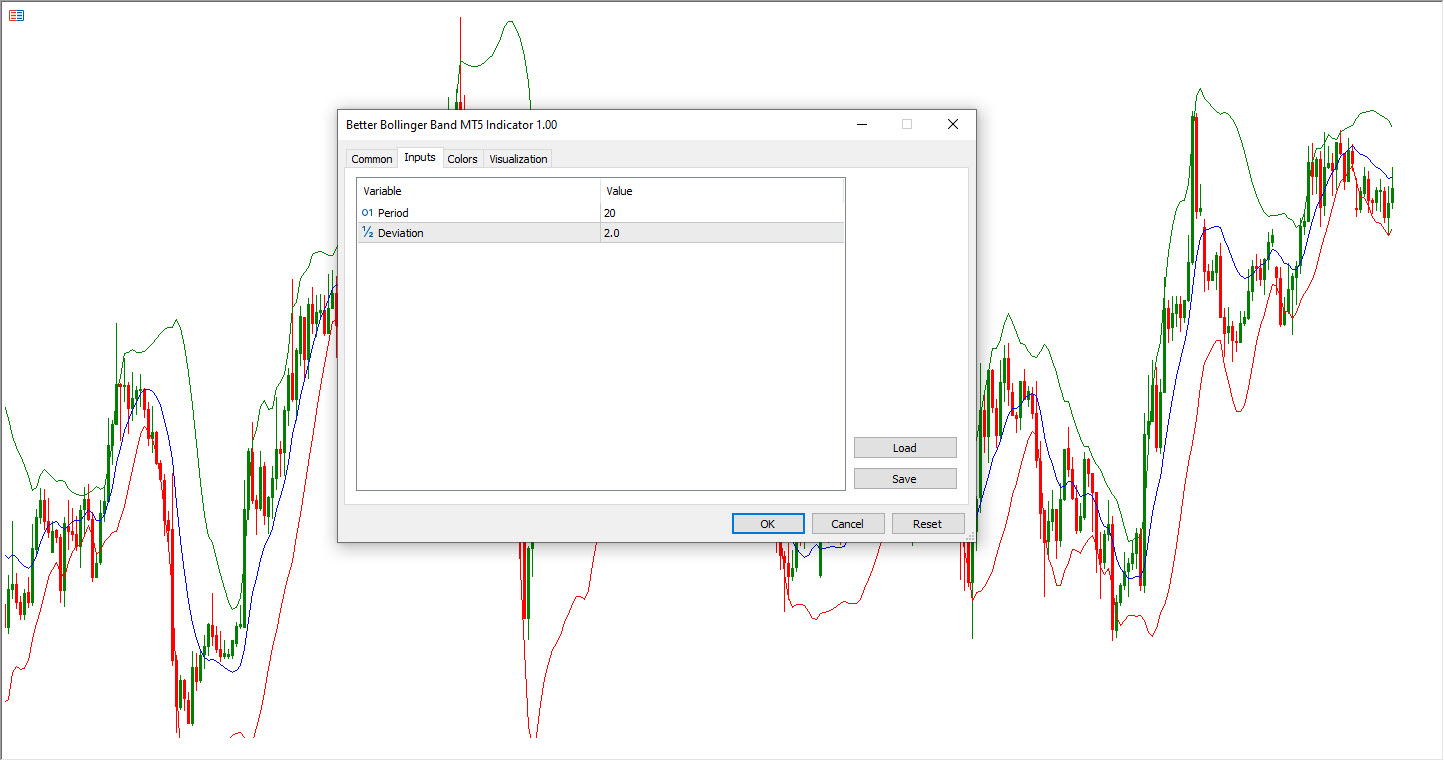Select the Inputs tab
The image size is (1444, 761).
[420, 158]
